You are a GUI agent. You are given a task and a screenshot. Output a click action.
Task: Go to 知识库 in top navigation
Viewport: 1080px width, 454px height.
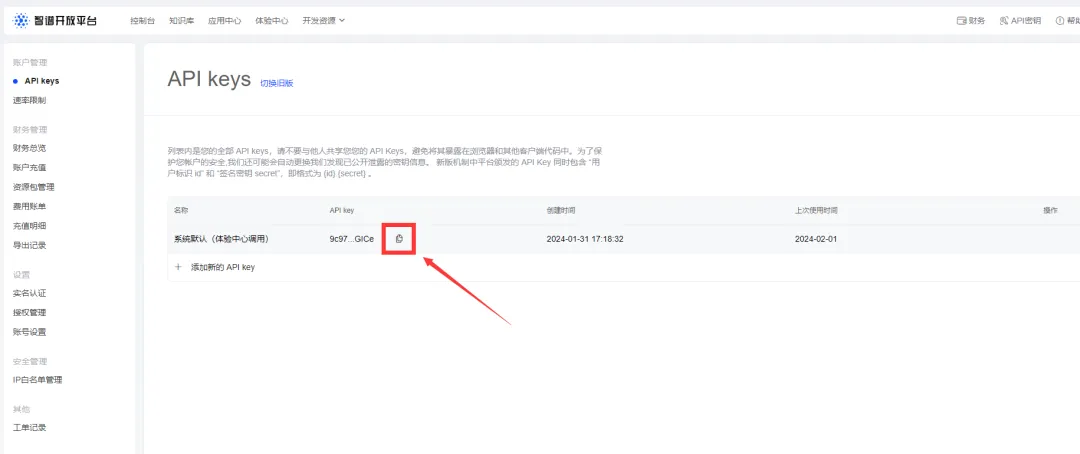(x=180, y=21)
